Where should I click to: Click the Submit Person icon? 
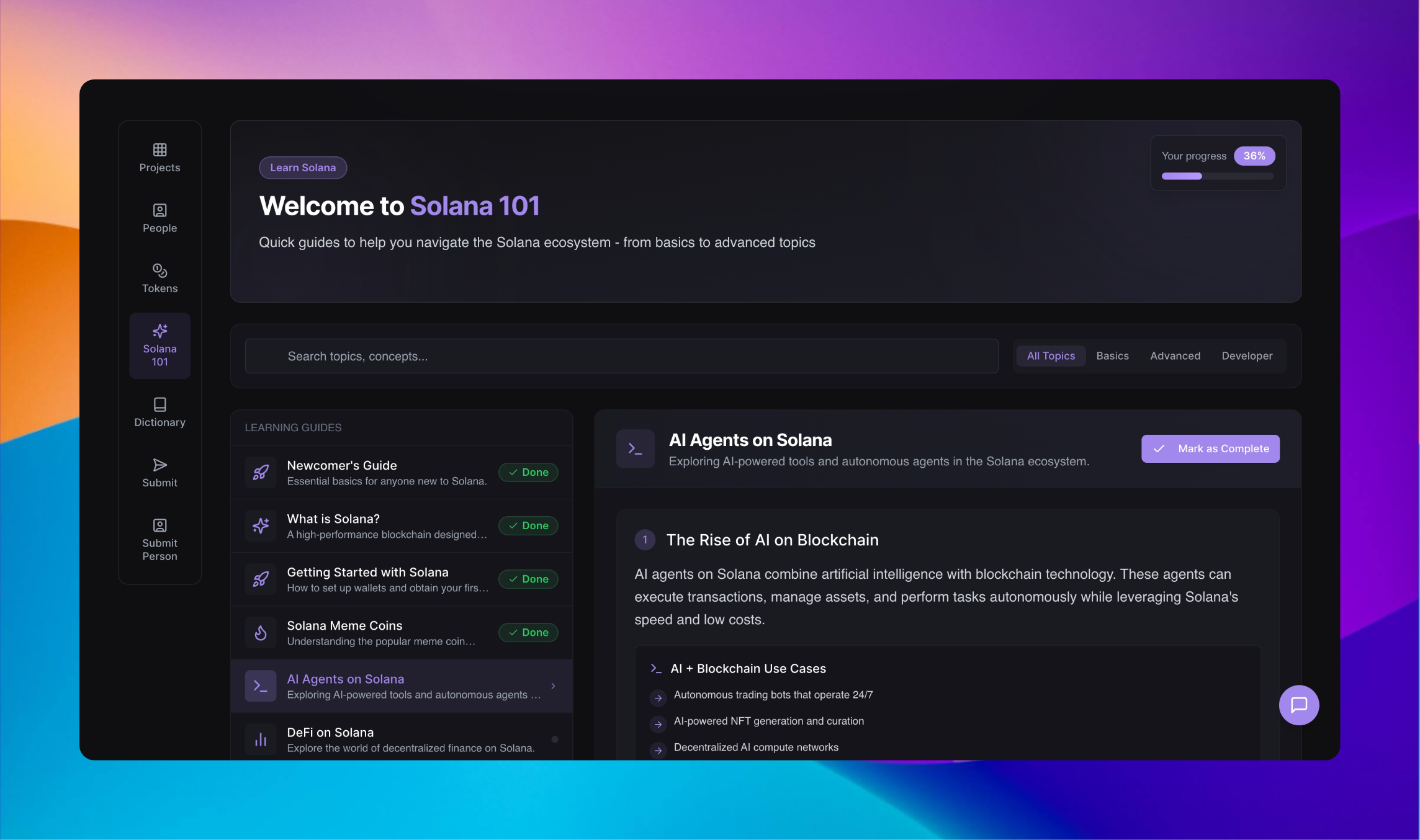click(160, 525)
